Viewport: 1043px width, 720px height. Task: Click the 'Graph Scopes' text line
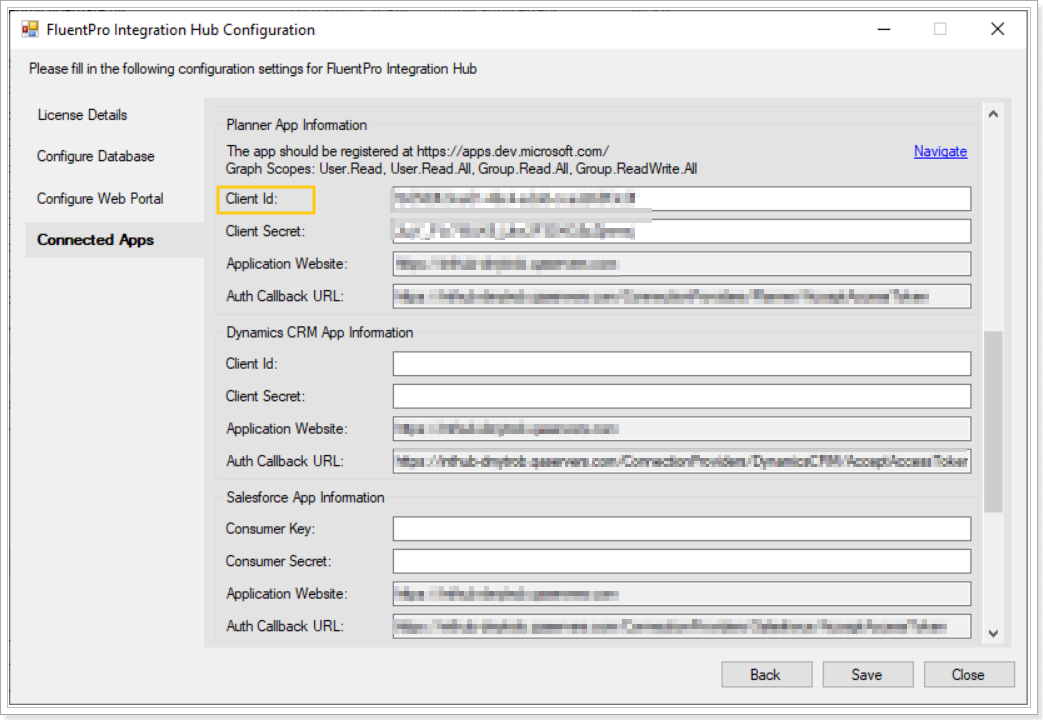(461, 169)
